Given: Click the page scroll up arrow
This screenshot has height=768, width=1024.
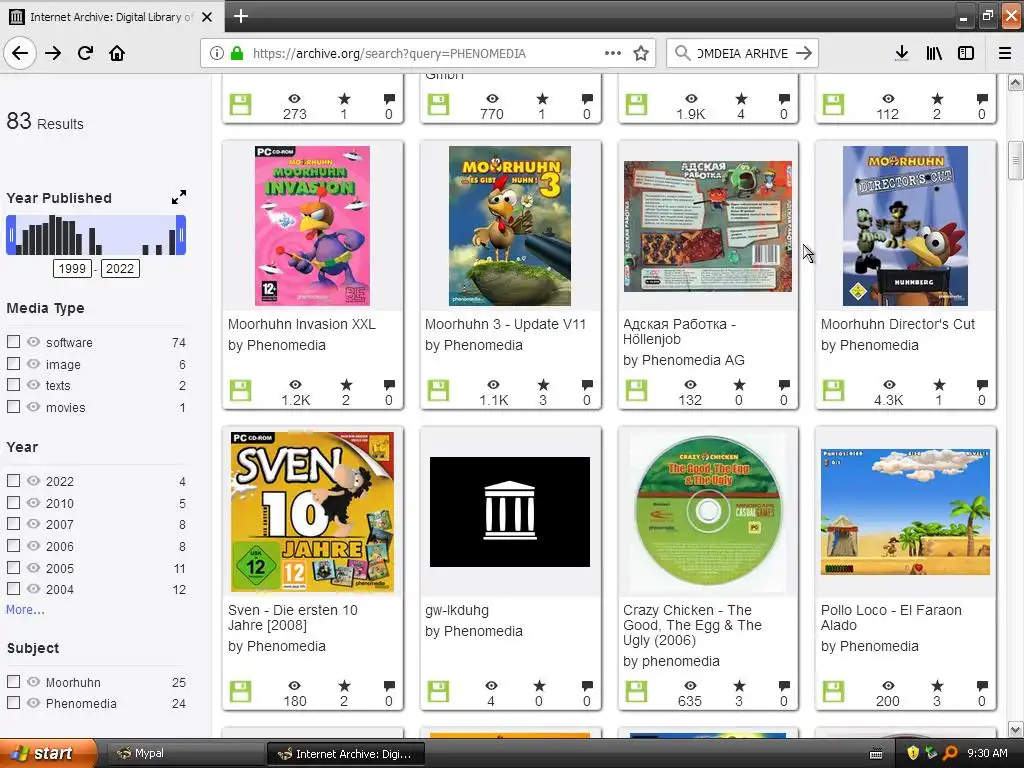Looking at the screenshot, I should [1015, 82].
